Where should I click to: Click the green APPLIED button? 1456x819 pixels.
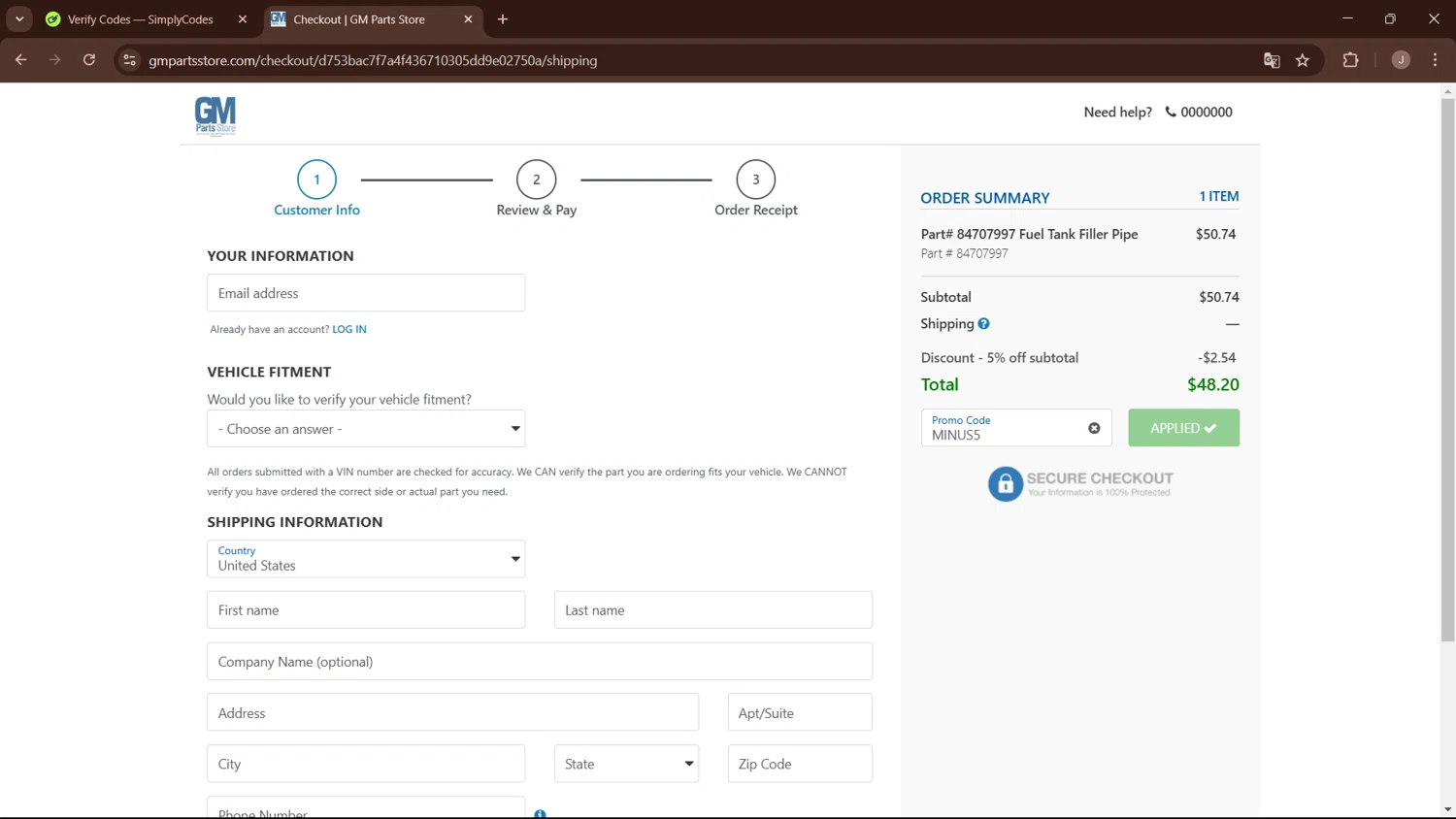[x=1183, y=428]
